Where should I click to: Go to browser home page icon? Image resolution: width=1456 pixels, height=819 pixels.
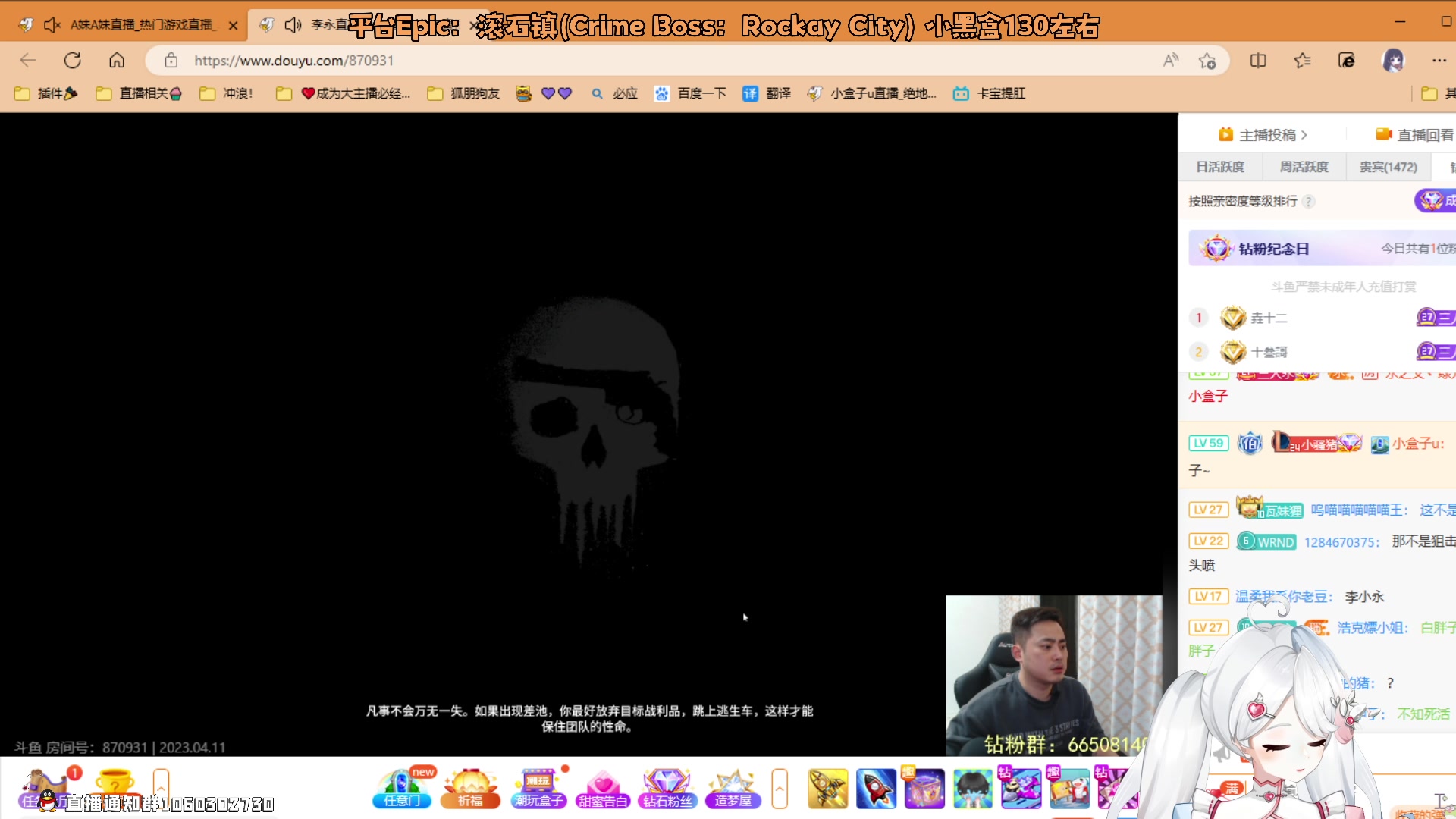(117, 61)
